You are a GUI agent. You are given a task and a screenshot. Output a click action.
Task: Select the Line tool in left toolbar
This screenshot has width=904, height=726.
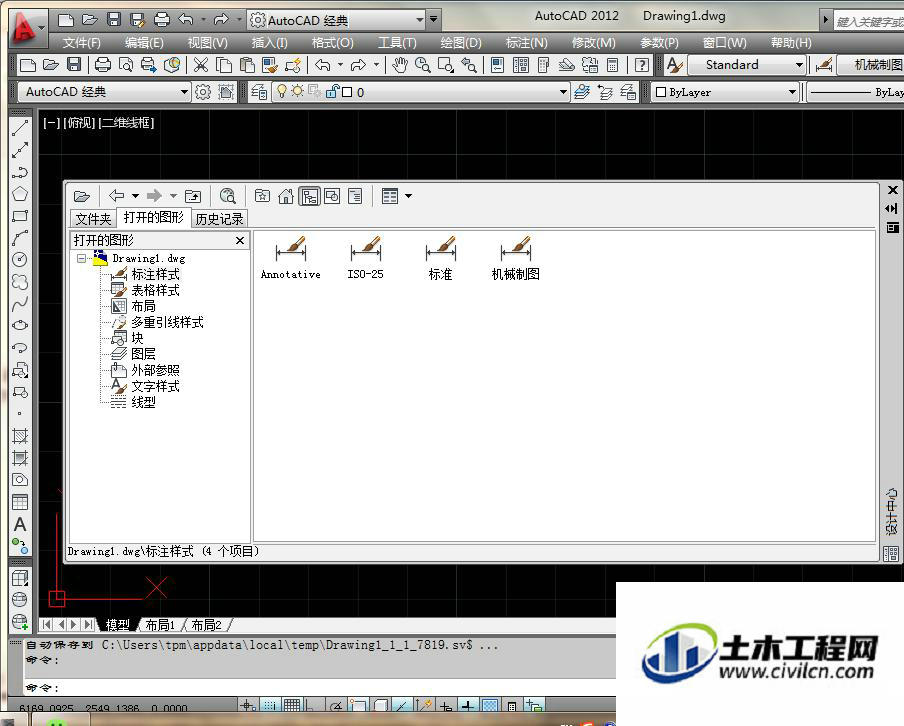click(20, 128)
